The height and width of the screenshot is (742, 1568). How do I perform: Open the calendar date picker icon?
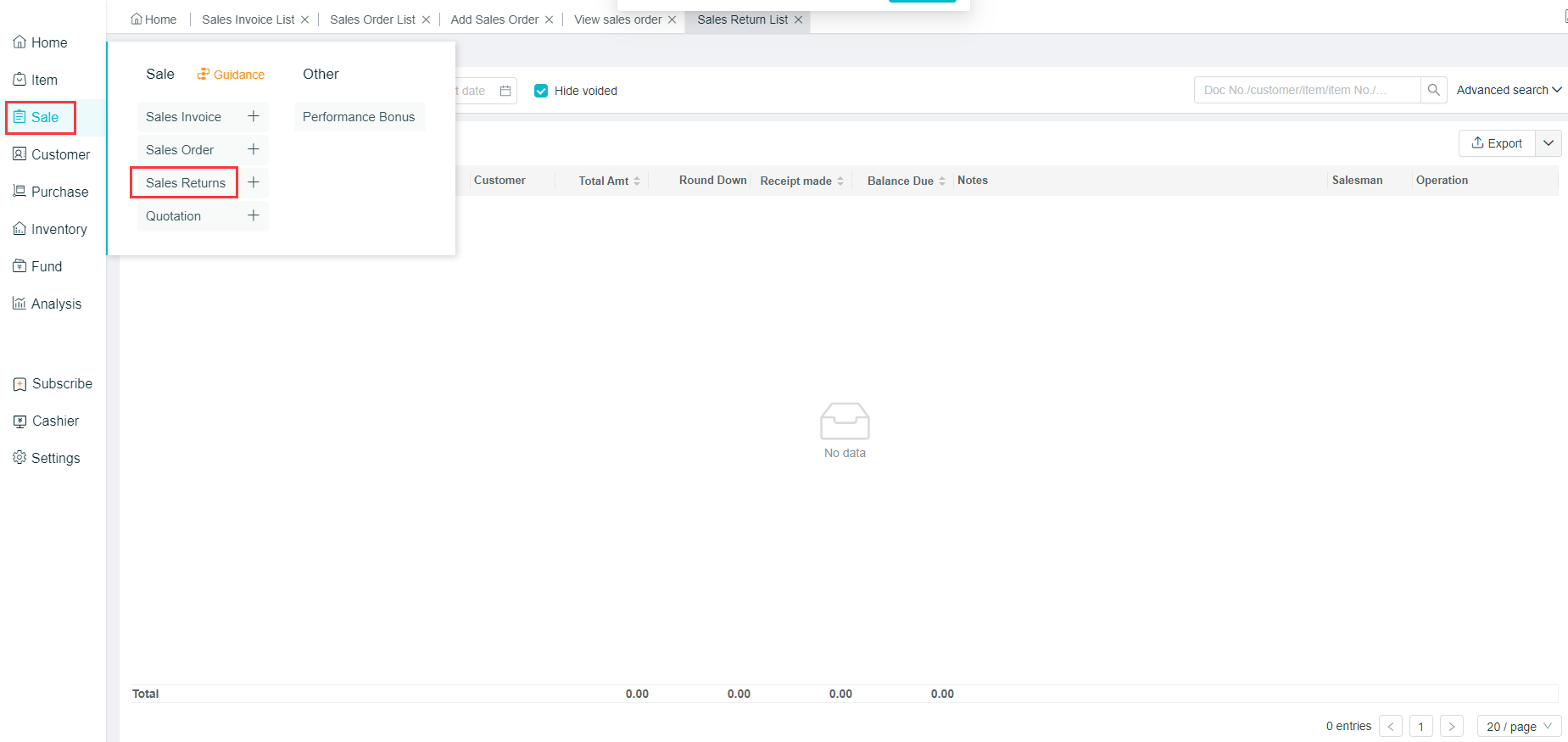(x=505, y=91)
